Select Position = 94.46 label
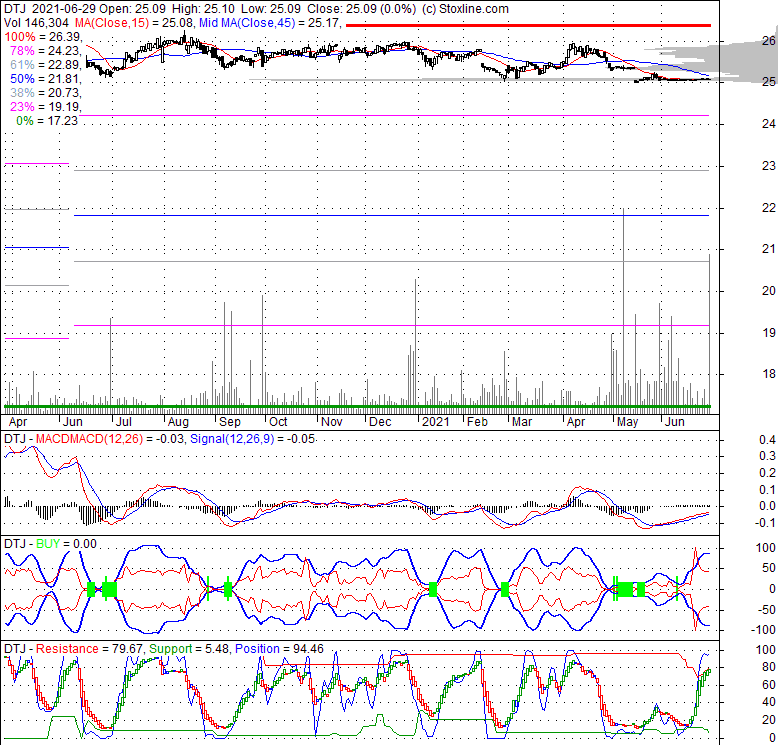The width and height of the screenshot is (780, 745). tap(279, 649)
